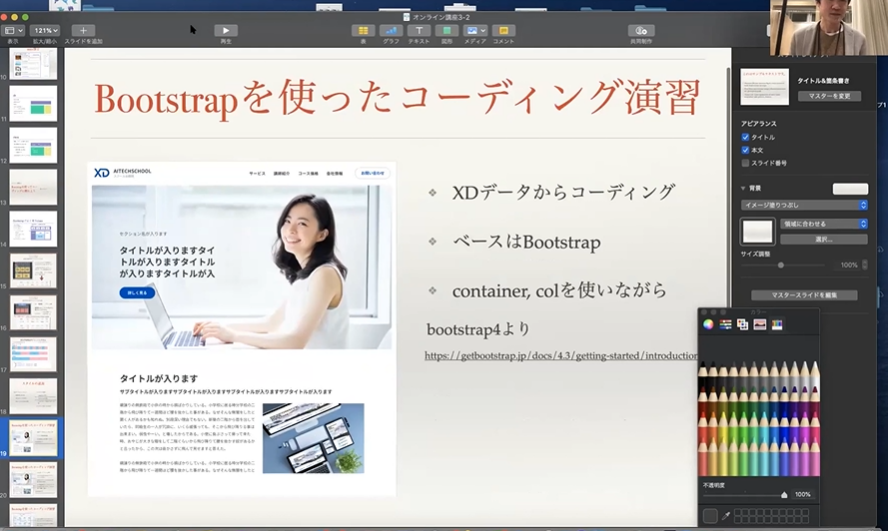Image resolution: width=888 pixels, height=531 pixels.
Task: Open the 121% zoom level dropdown
Action: pos(45,31)
